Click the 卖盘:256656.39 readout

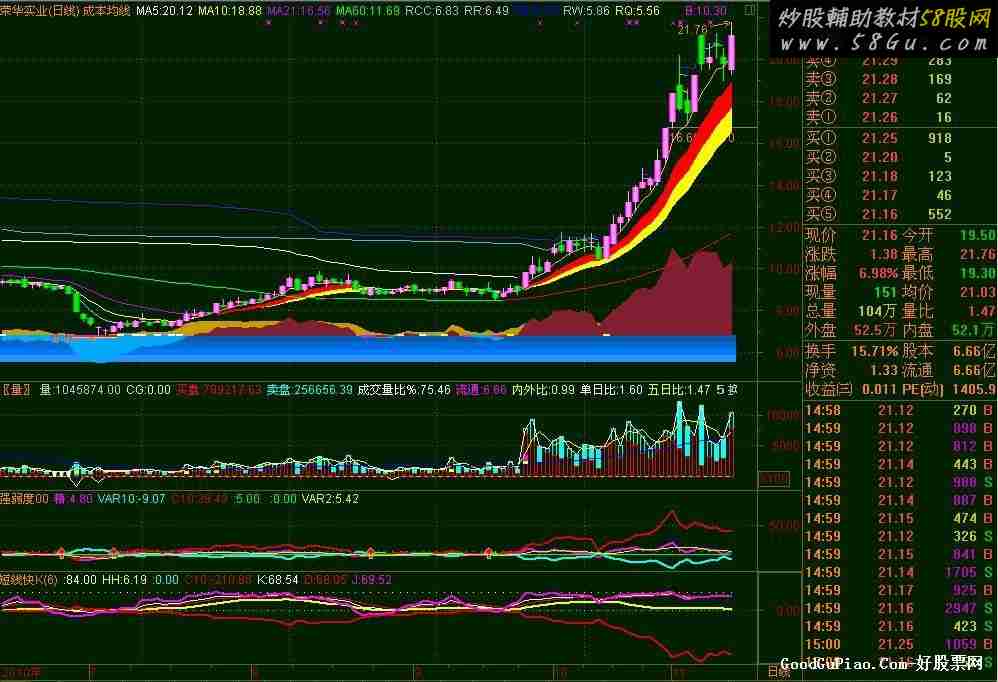pos(309,389)
